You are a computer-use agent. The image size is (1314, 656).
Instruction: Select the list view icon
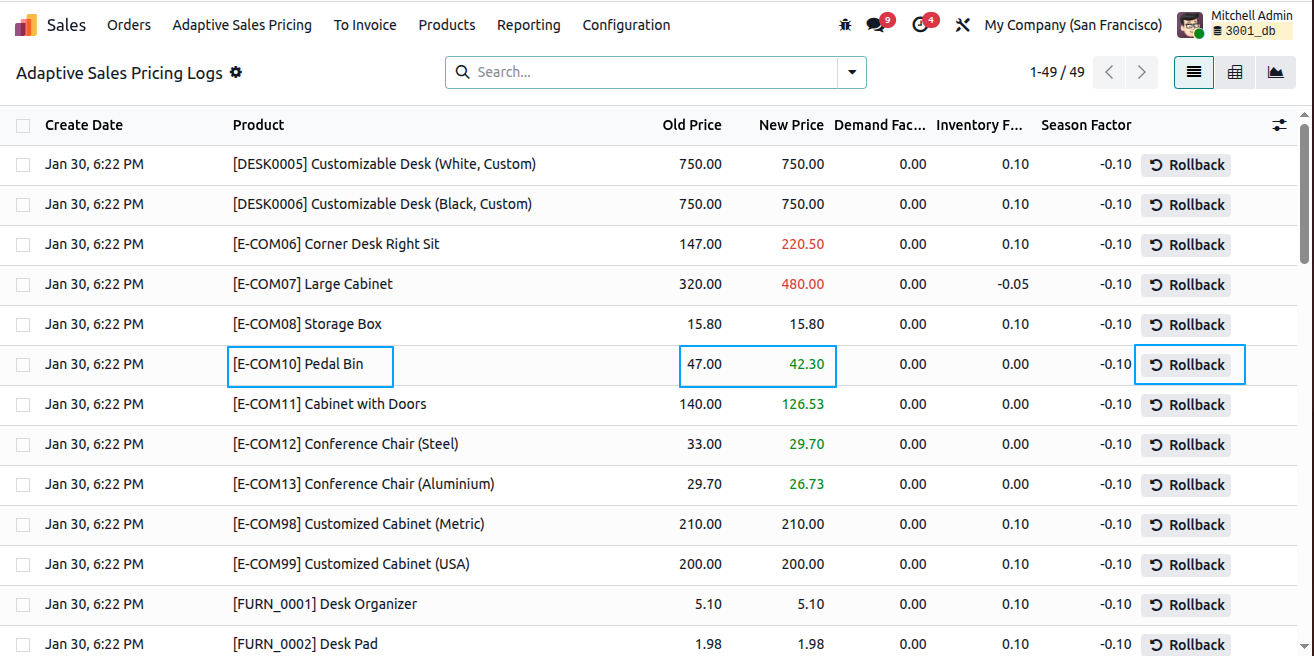[1194, 72]
